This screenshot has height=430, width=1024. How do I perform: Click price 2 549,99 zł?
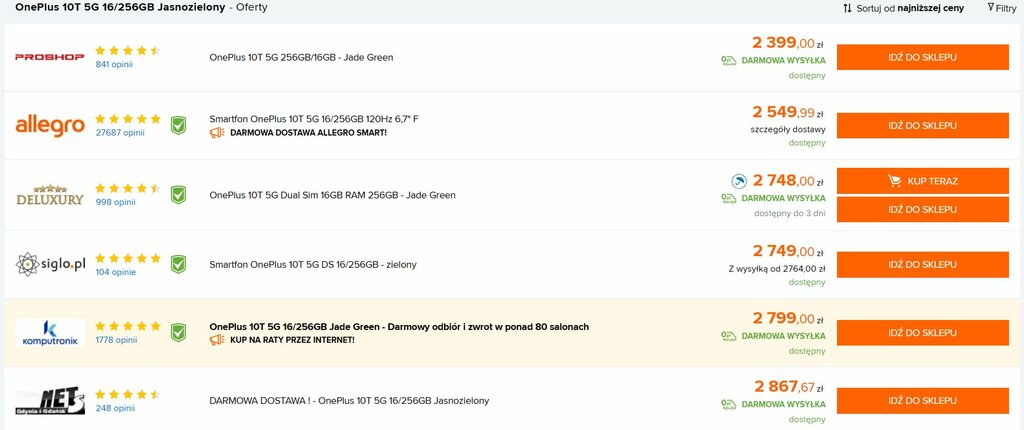[x=788, y=112]
